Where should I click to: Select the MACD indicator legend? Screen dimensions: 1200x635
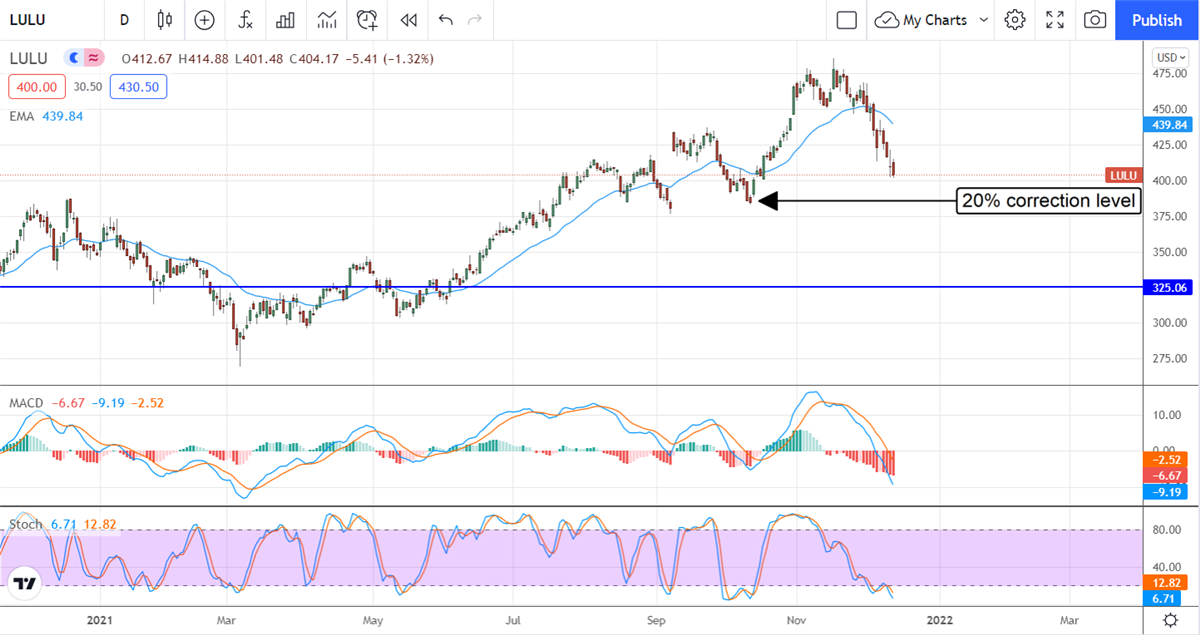pyautogui.click(x=26, y=403)
